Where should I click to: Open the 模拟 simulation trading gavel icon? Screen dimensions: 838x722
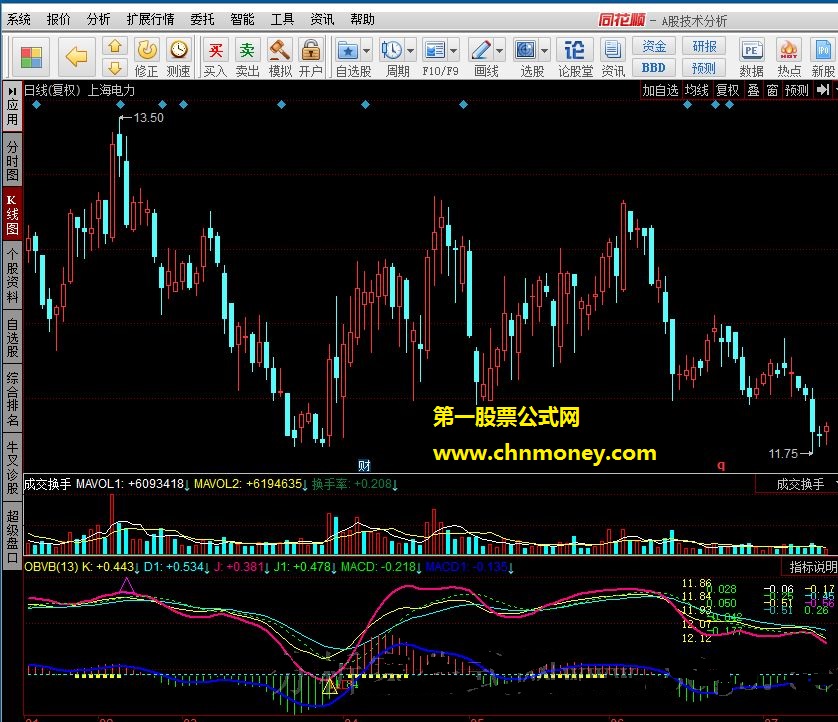[x=280, y=58]
